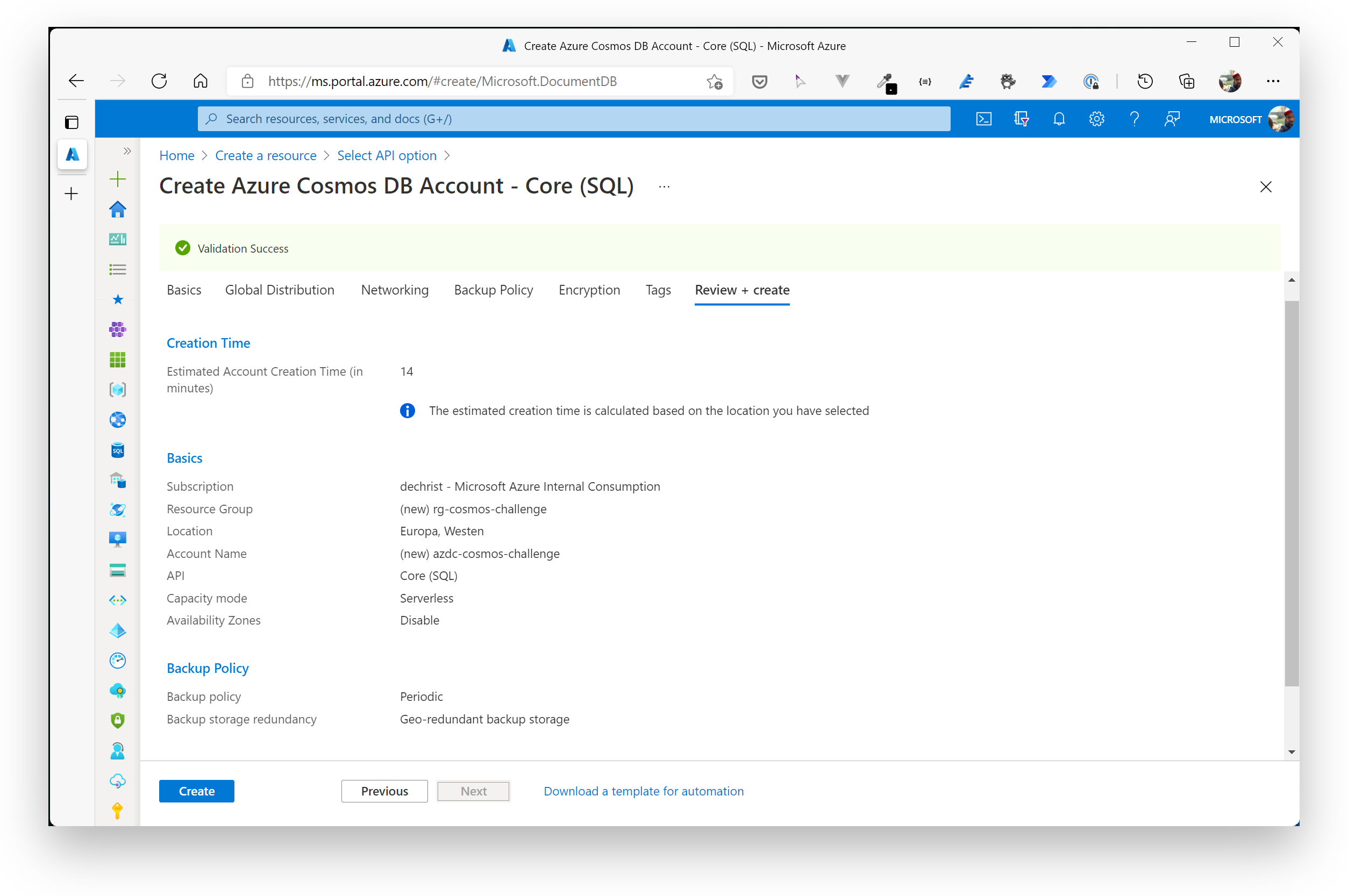Open Download a template for automation

[x=643, y=791]
